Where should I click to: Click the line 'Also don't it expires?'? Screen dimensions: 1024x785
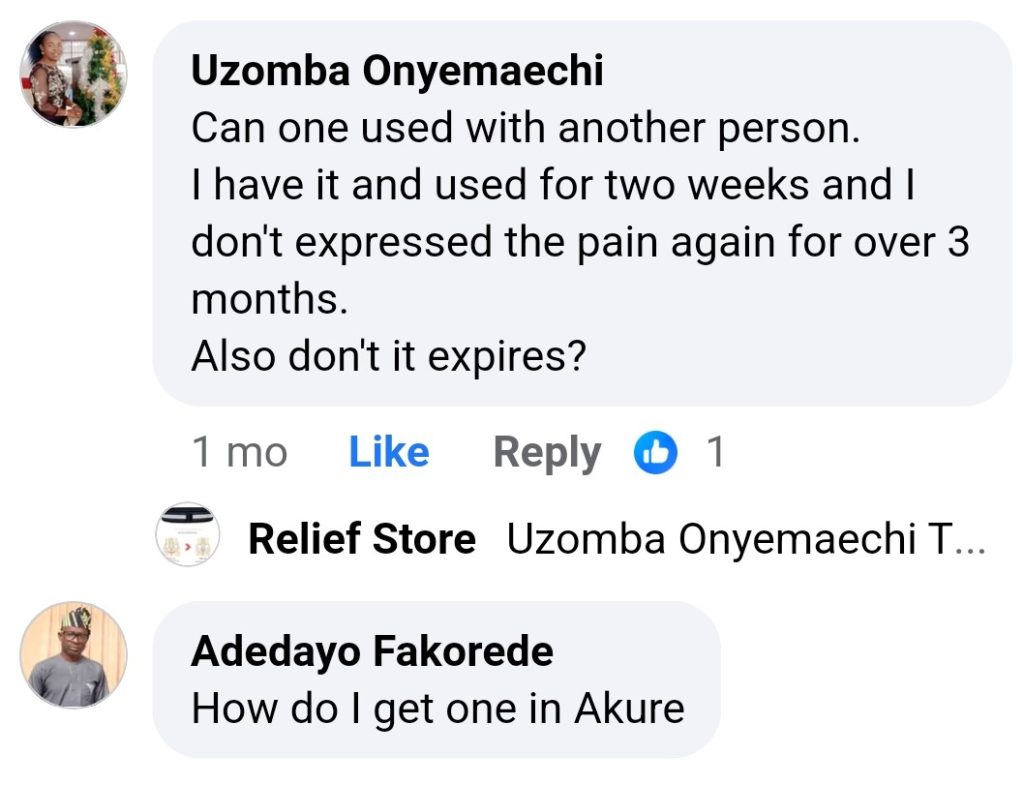point(388,356)
